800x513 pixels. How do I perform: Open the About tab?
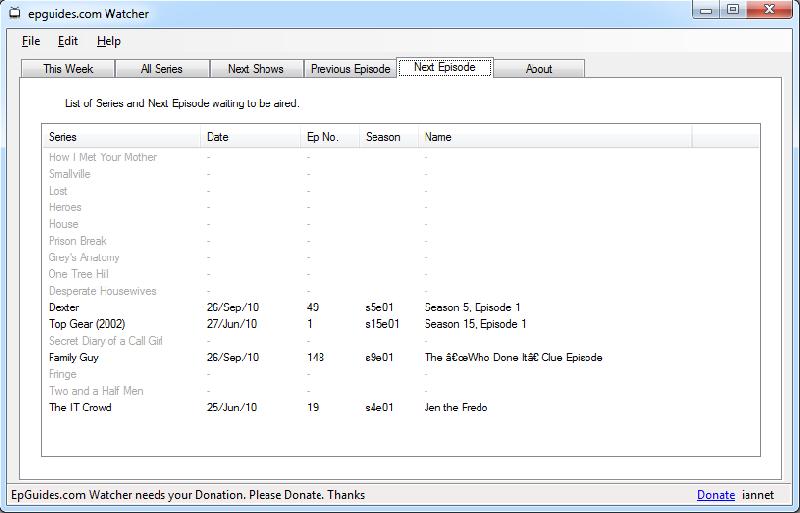tap(539, 69)
